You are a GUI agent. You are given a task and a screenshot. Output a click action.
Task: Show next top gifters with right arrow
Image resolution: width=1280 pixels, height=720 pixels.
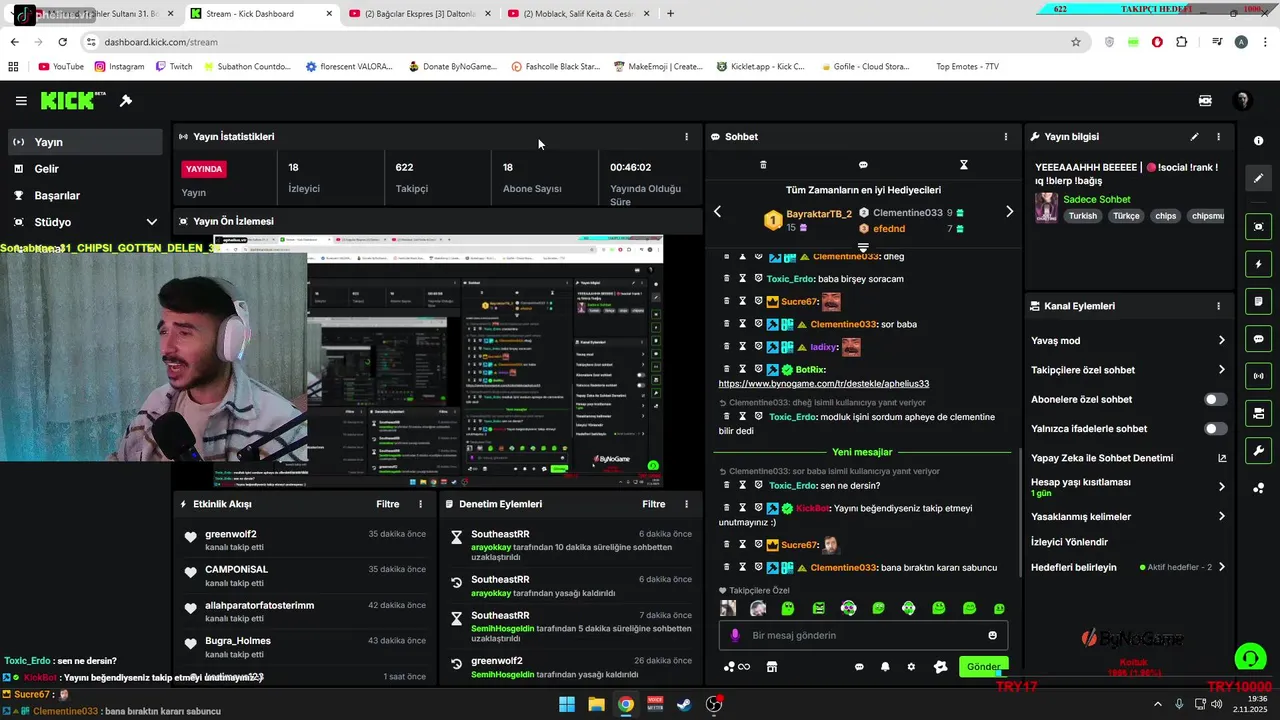(1009, 212)
